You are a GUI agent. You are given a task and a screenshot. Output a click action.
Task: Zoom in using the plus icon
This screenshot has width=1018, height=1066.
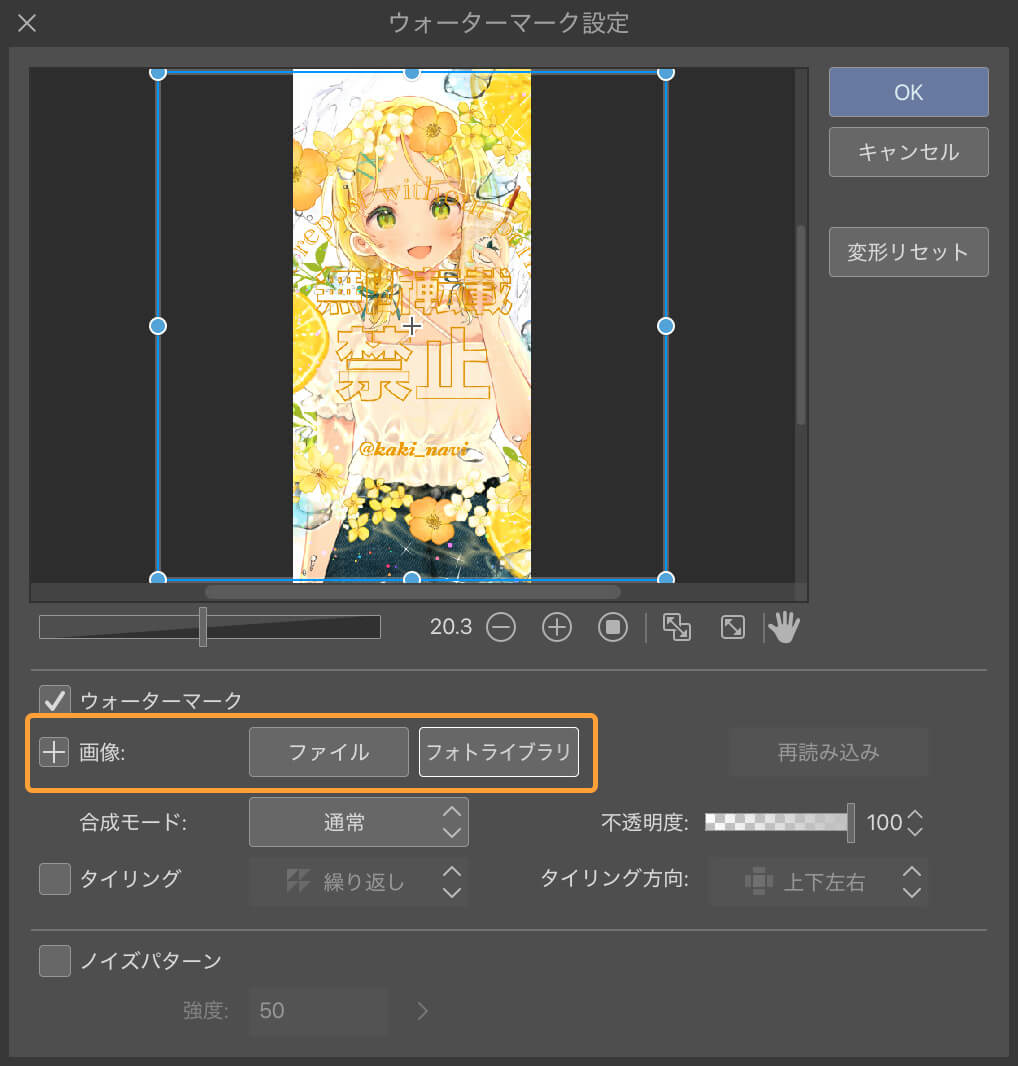coord(556,627)
